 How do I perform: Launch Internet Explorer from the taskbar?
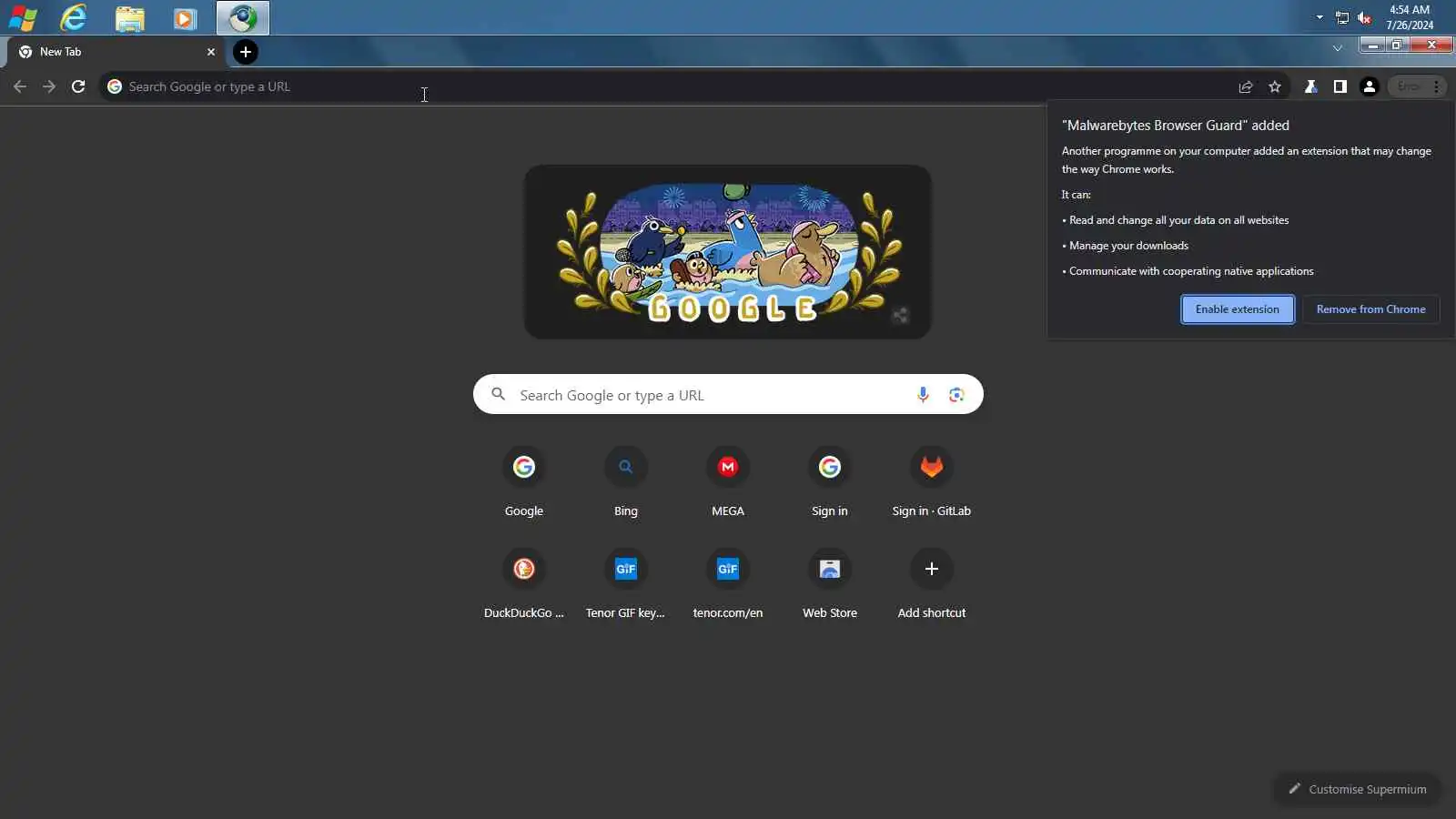[74, 17]
